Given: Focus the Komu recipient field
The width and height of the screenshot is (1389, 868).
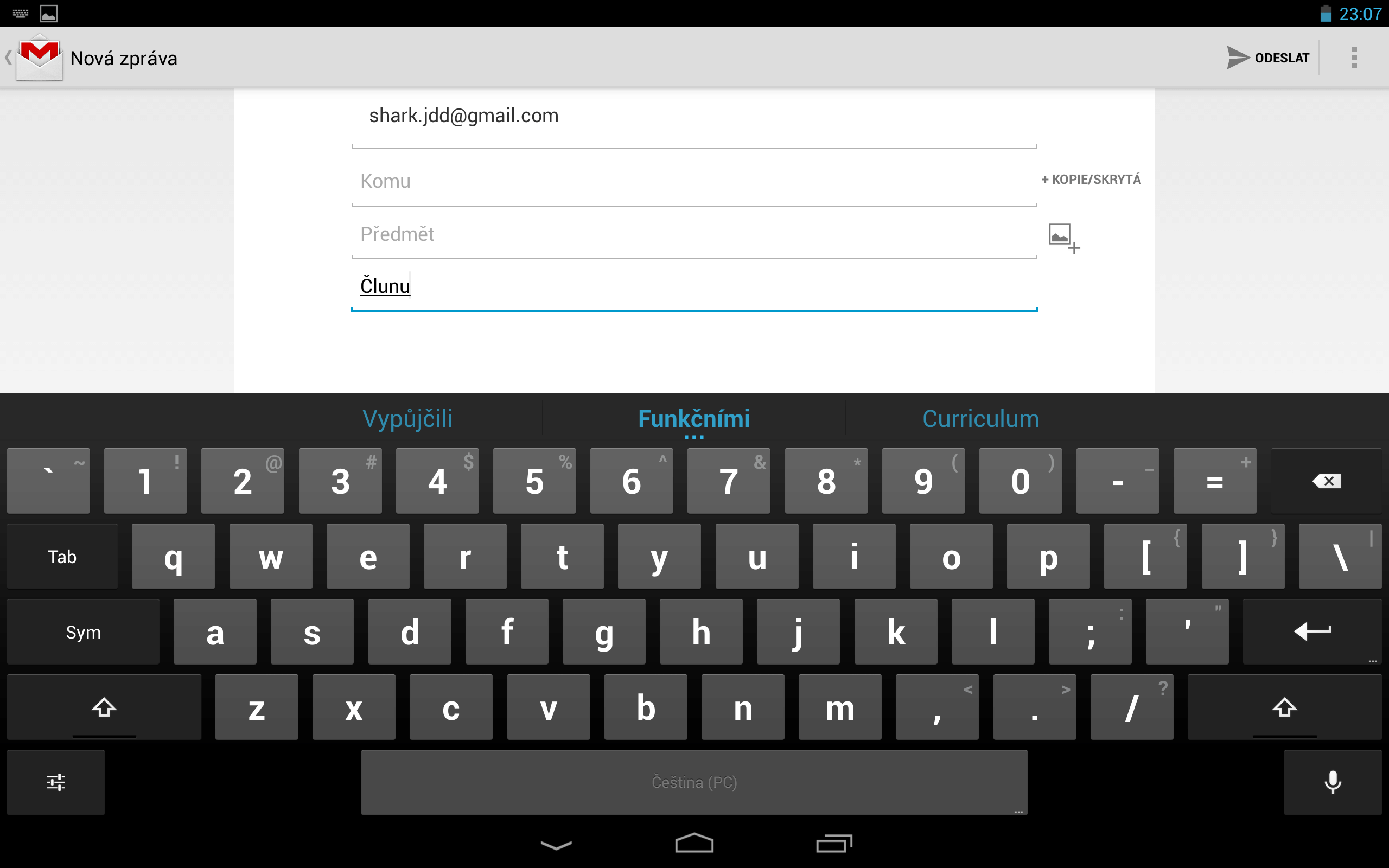Looking at the screenshot, I should (x=694, y=181).
